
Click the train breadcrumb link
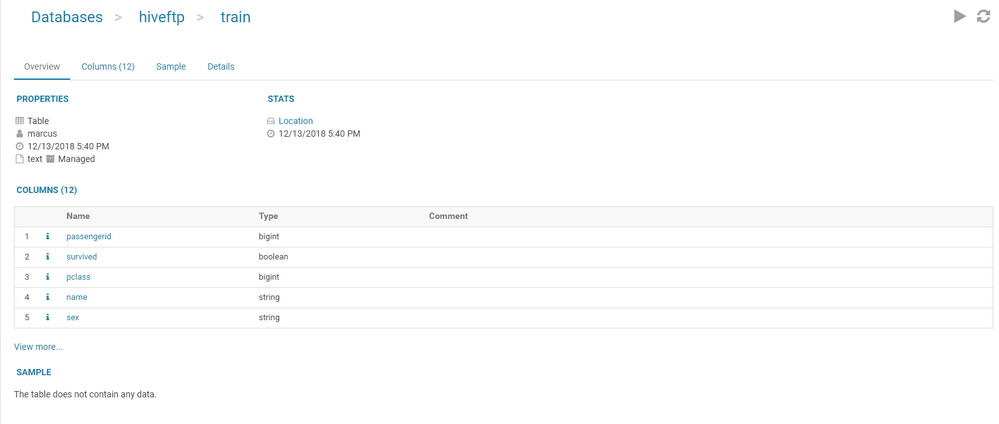(x=236, y=17)
